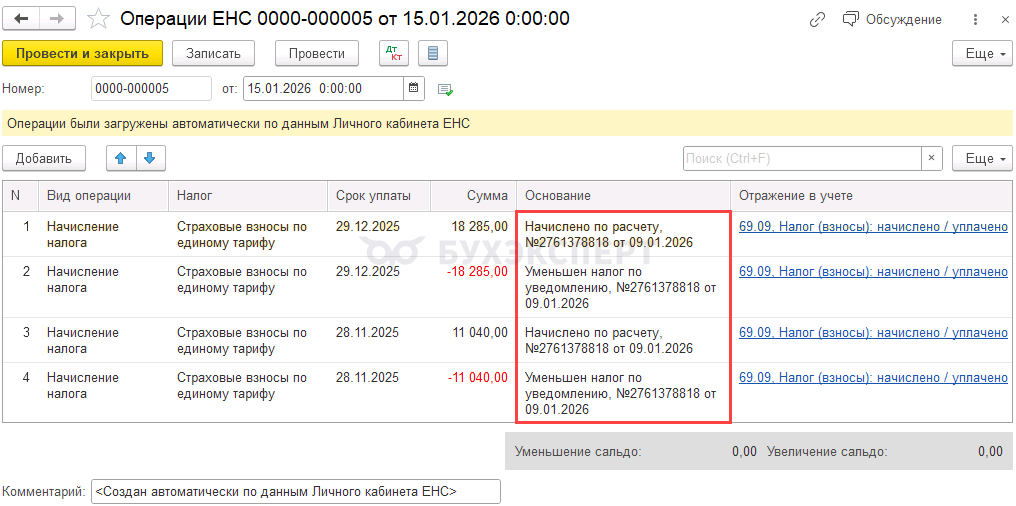1016x506 pixels.
Task: Sort by Отражение в учете column header
Action: click(x=872, y=196)
